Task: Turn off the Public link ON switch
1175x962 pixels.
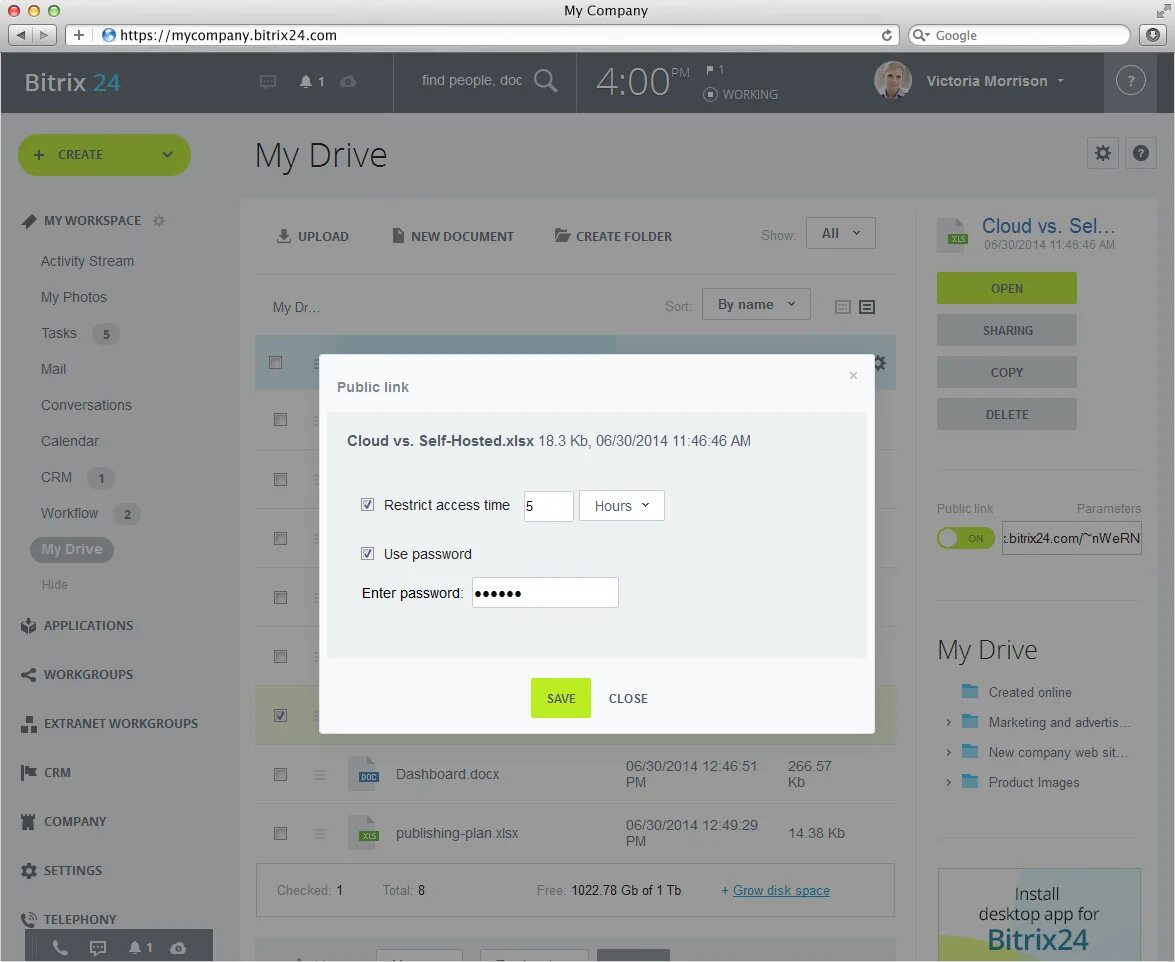Action: pos(965,538)
